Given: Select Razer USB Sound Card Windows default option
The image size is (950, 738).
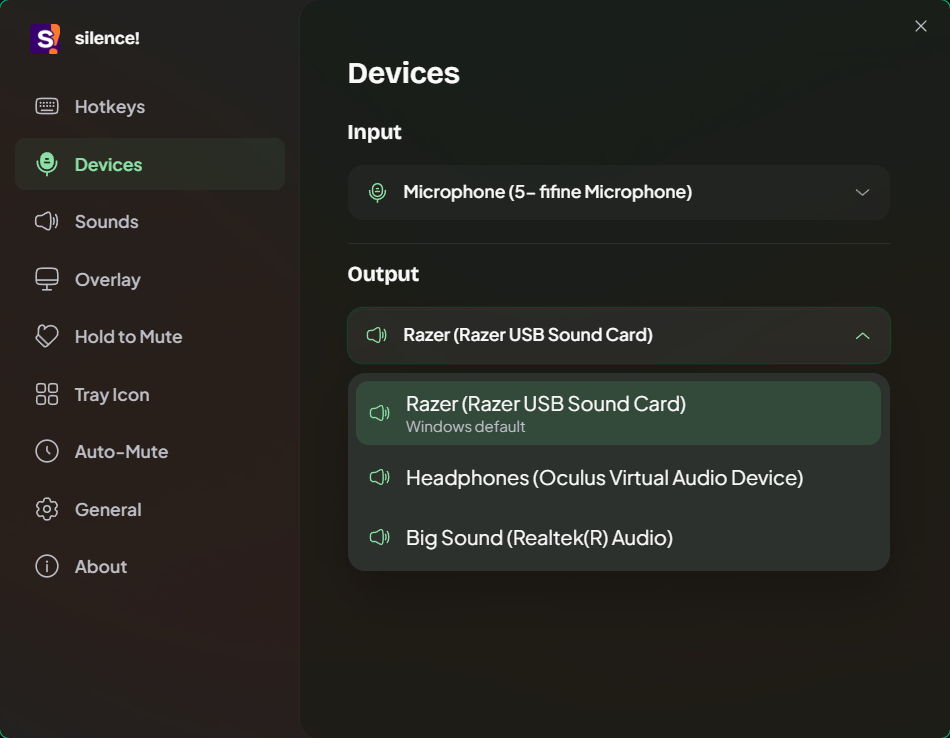Looking at the screenshot, I should [619, 413].
